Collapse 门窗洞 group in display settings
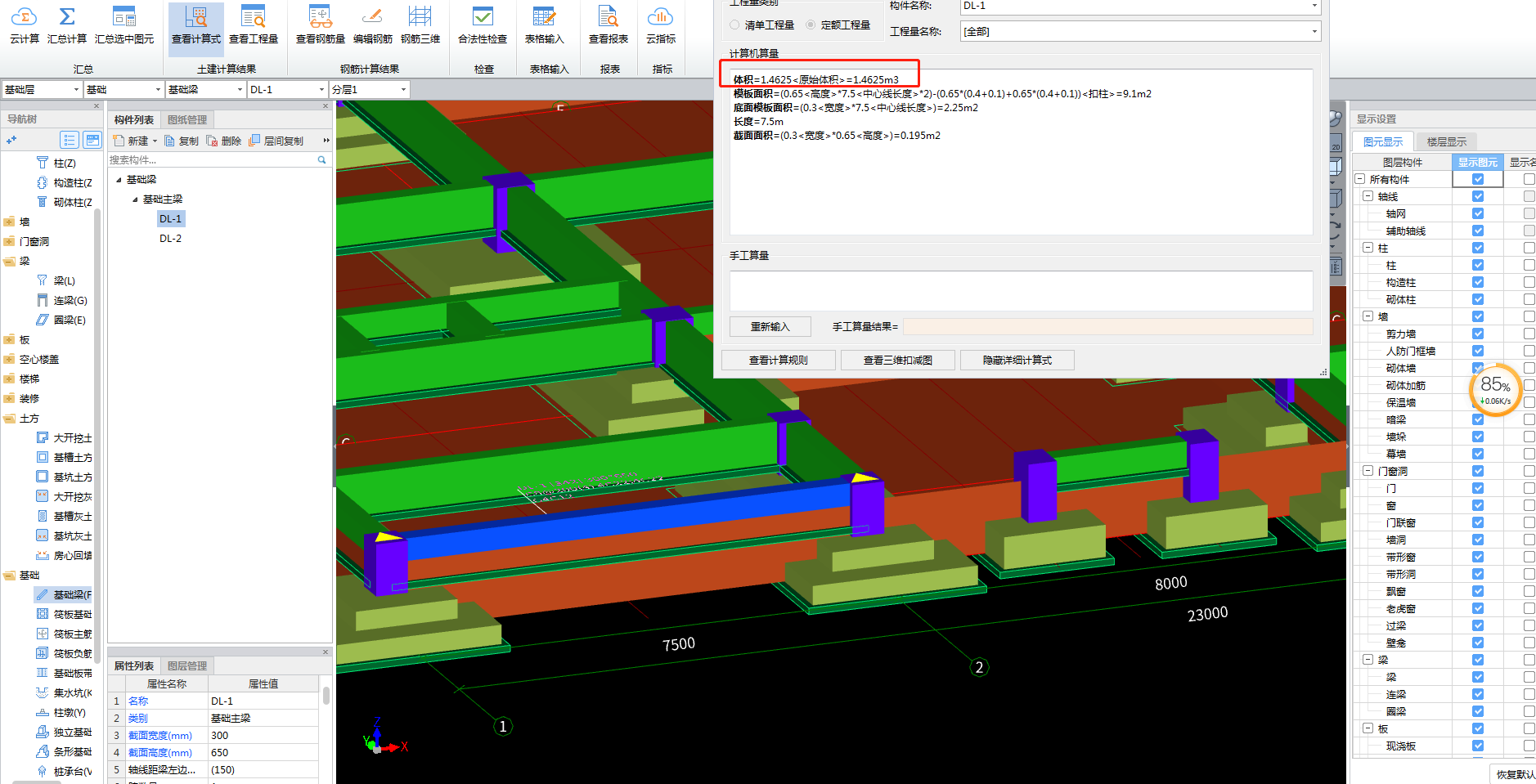This screenshot has width=1536, height=784. pyautogui.click(x=1368, y=471)
